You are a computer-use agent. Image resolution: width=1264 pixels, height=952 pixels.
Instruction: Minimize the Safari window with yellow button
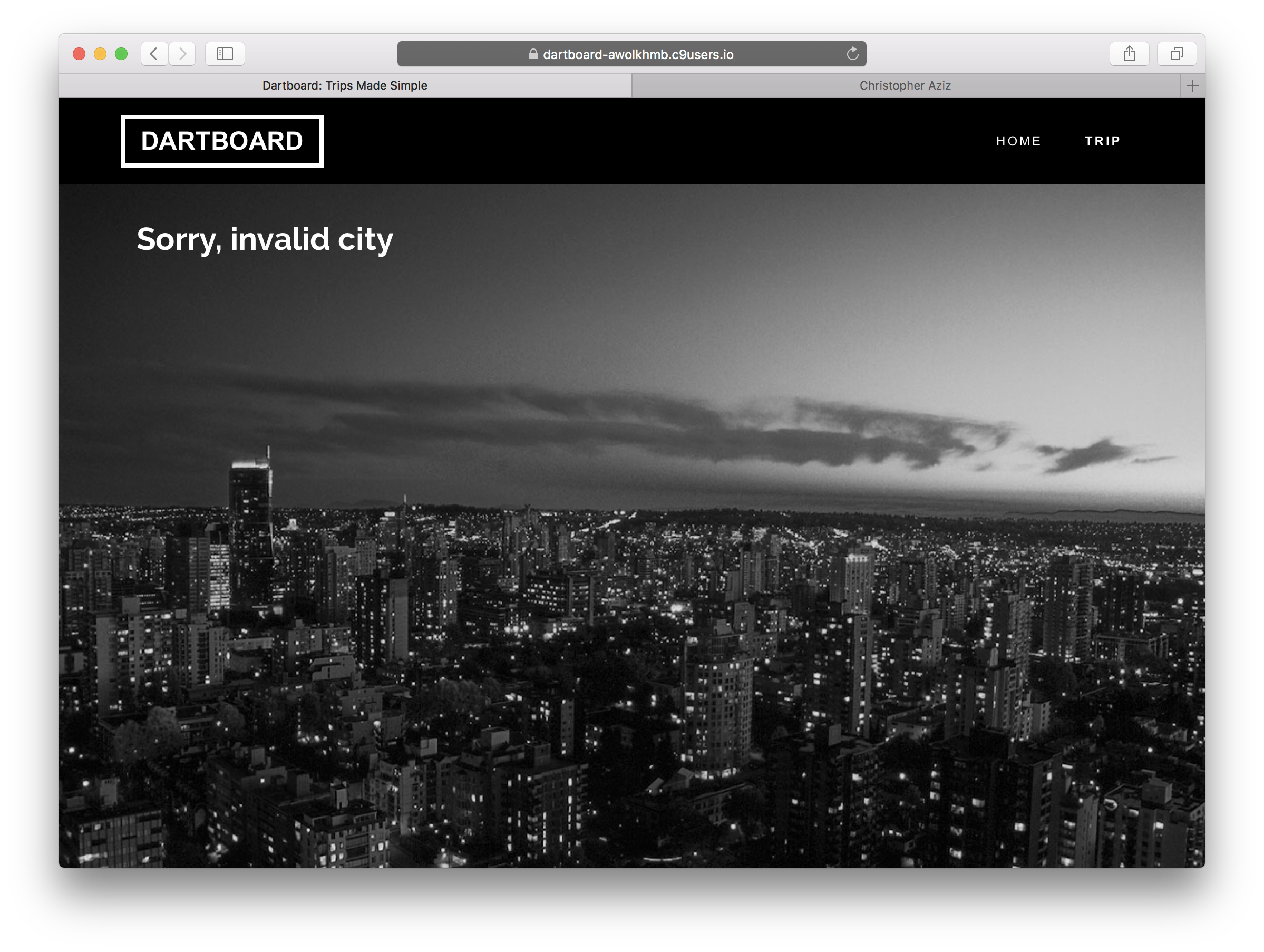tap(100, 54)
